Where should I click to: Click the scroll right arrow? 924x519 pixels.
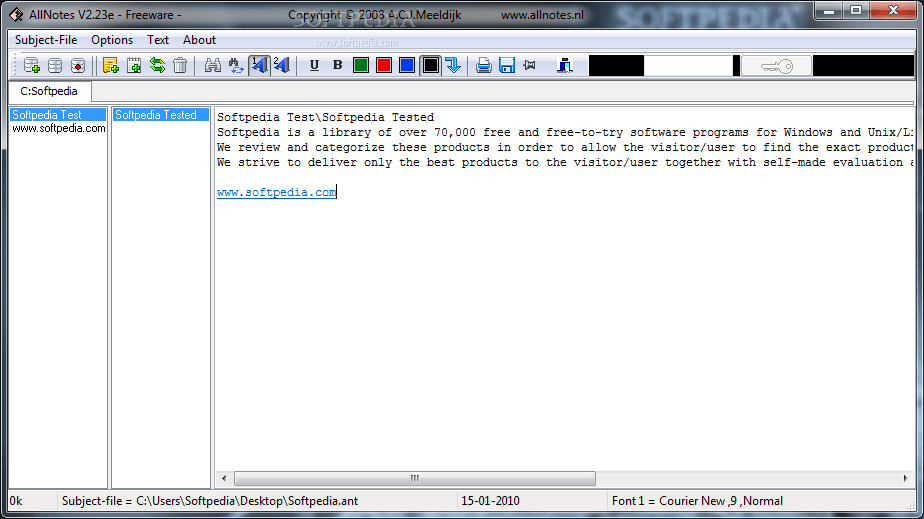[906, 478]
